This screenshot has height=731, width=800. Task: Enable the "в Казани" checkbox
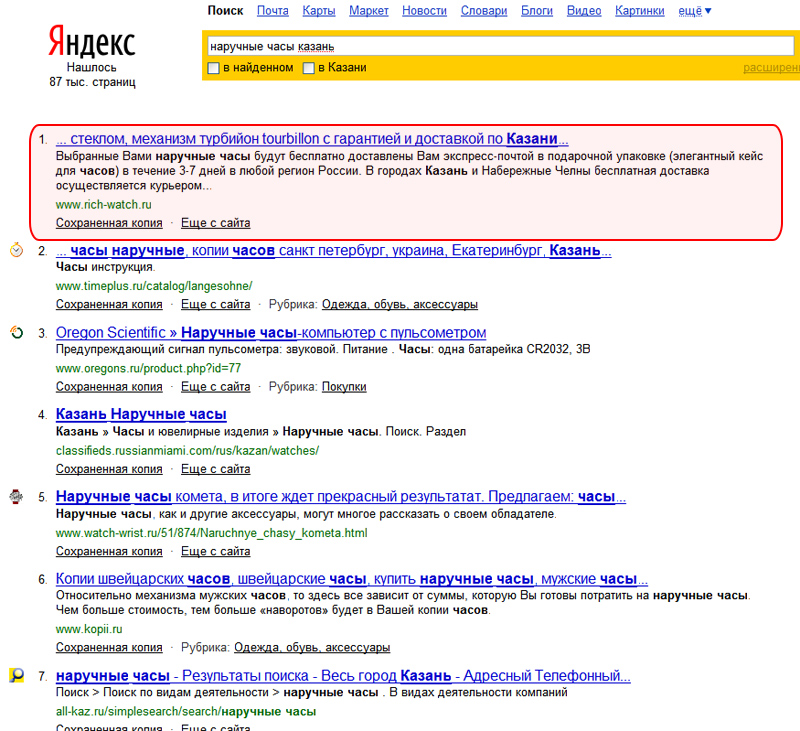pyautogui.click(x=309, y=68)
